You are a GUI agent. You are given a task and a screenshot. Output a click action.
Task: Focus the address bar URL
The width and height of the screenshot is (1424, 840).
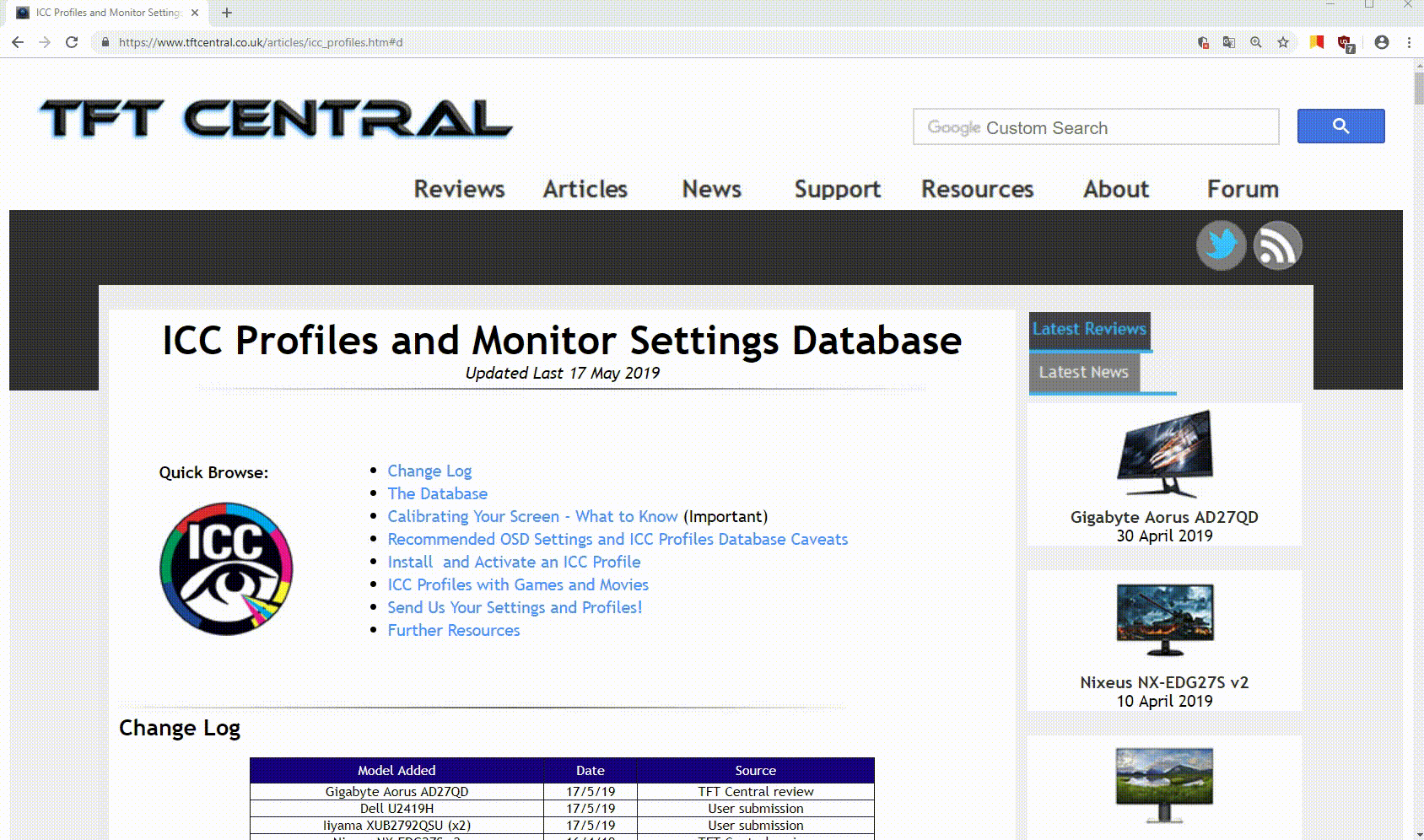[261, 42]
